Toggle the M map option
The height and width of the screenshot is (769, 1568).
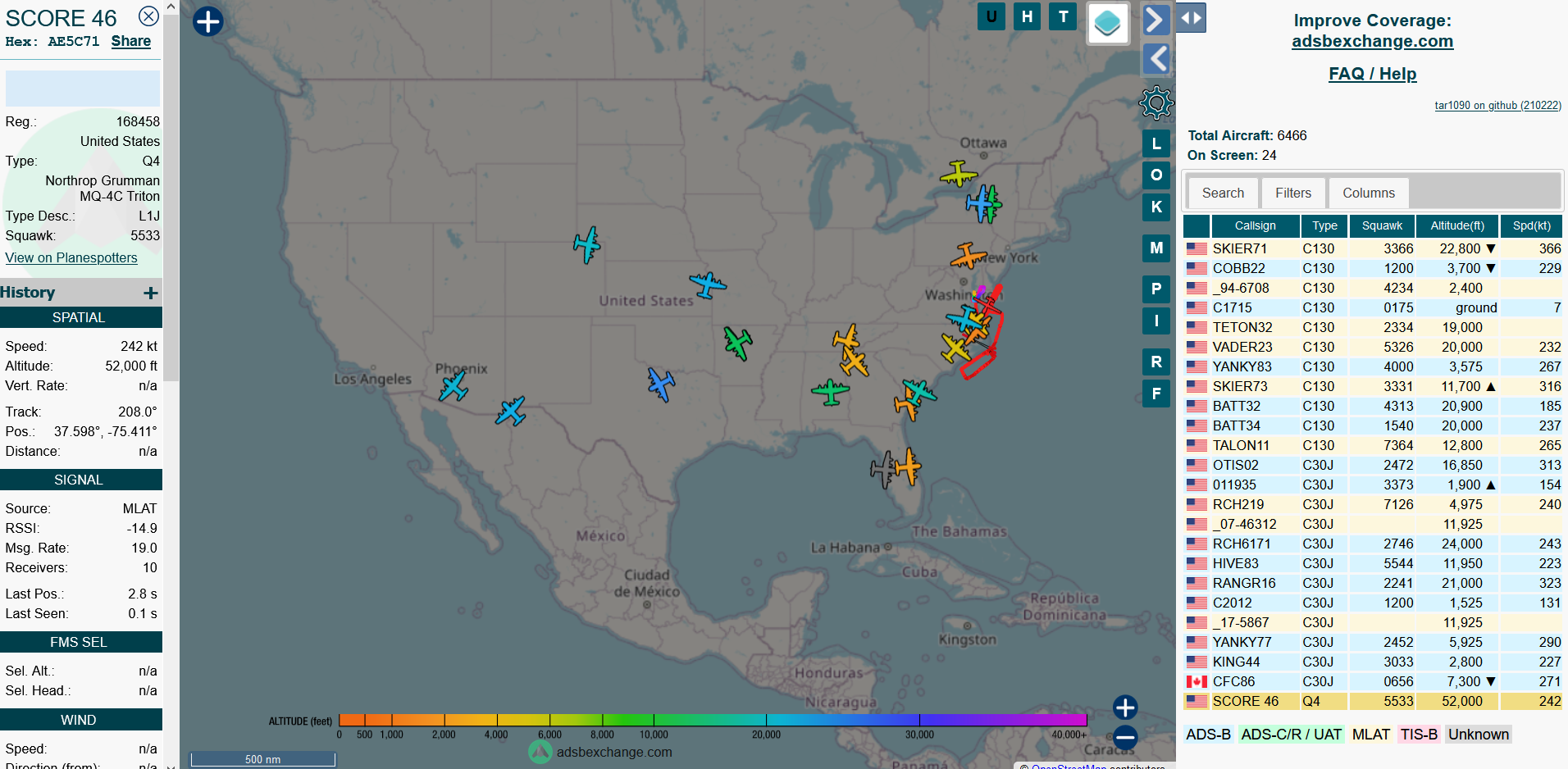coord(1156,248)
